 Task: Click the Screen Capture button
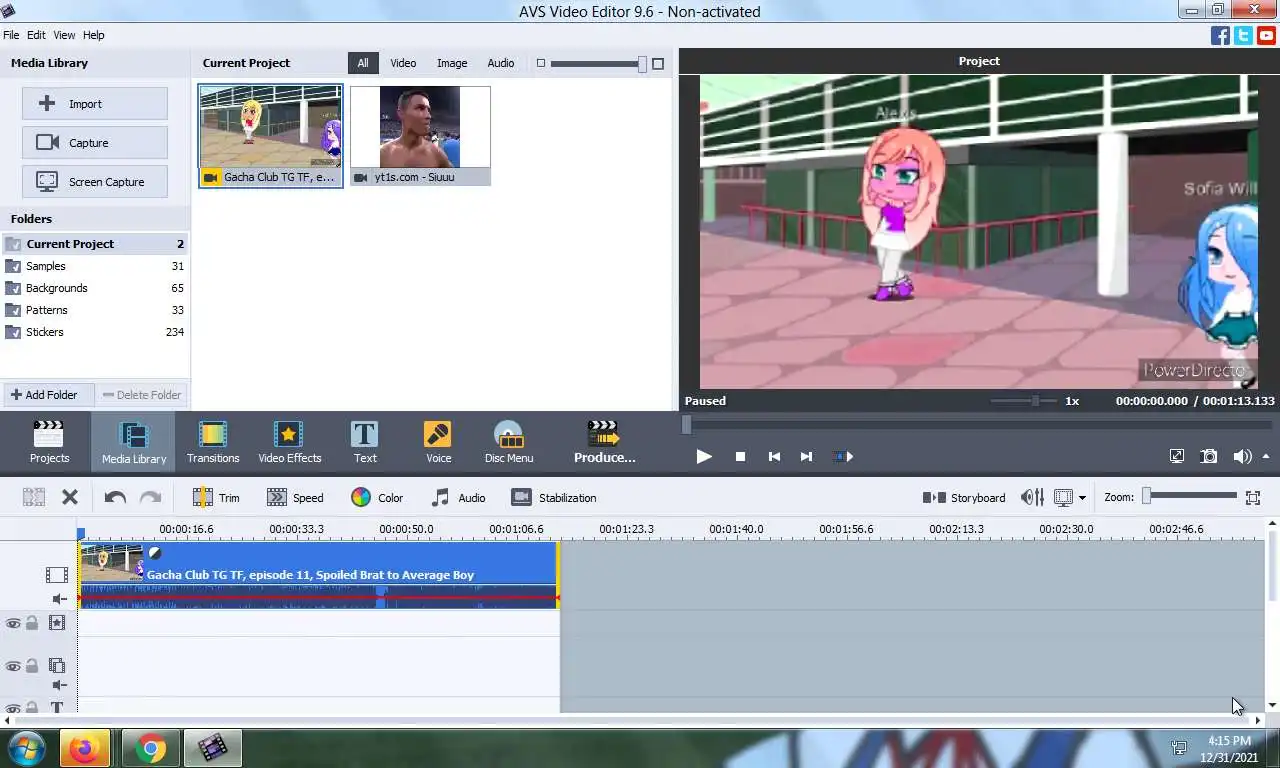pyautogui.click(x=95, y=182)
